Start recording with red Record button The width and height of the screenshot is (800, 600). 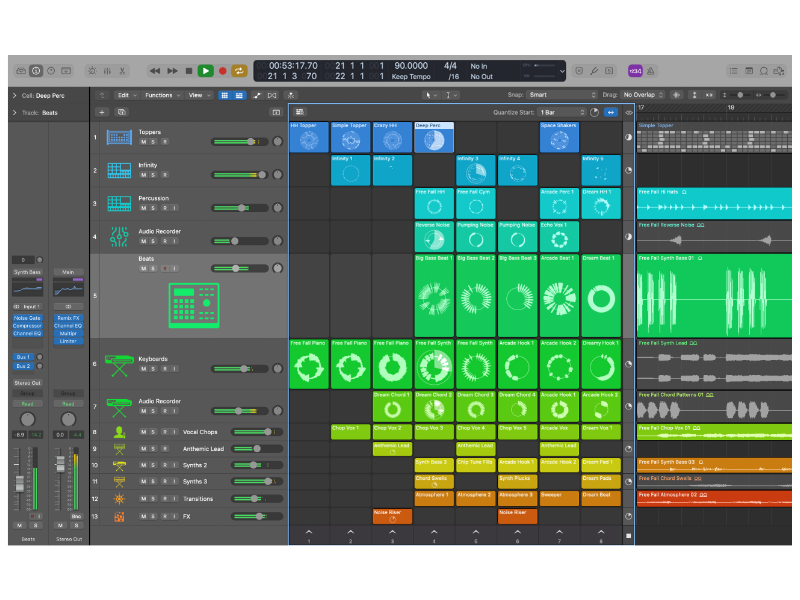point(222,71)
